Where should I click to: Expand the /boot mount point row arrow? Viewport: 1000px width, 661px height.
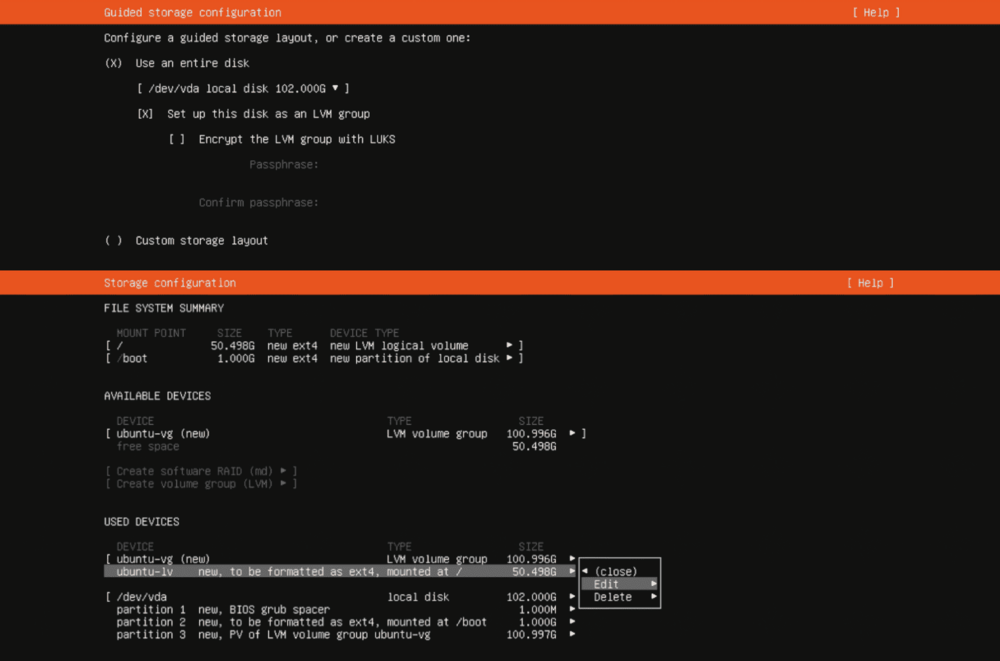[509, 358]
